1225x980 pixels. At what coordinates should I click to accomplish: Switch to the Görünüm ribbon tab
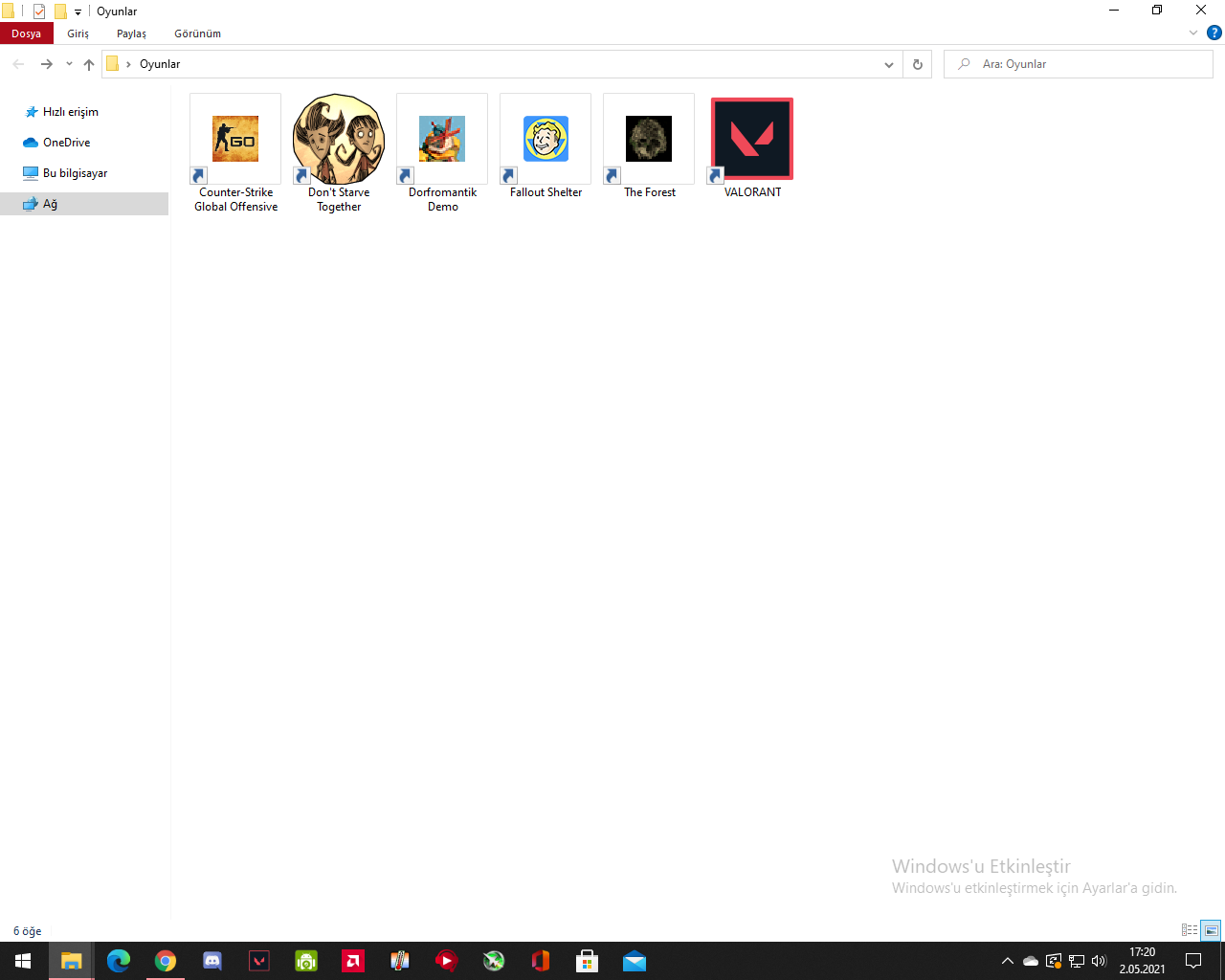point(198,33)
